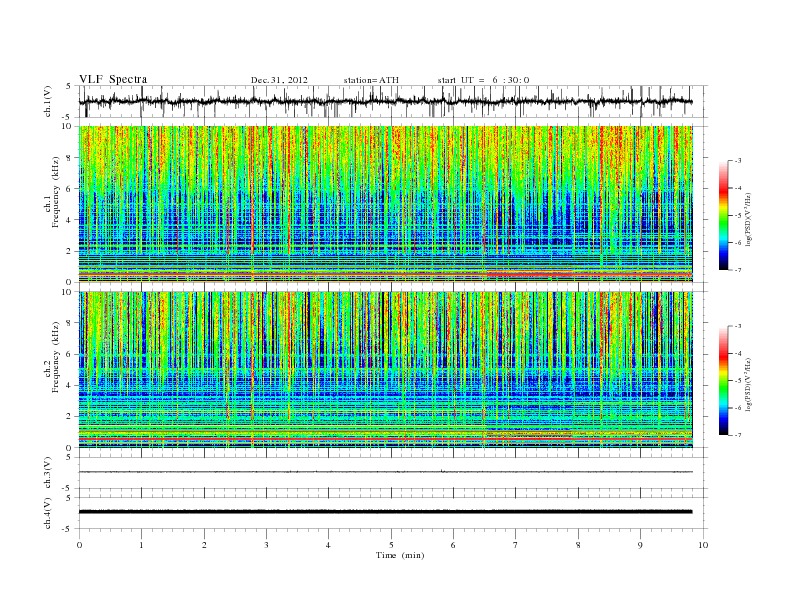
Task: Click the "5" tick on the Time axis
Action: tap(391, 545)
